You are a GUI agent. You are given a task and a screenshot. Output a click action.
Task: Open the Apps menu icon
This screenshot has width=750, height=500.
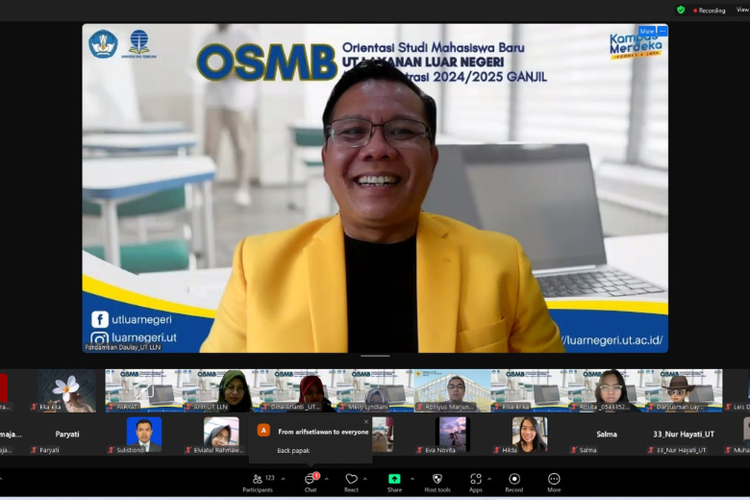click(x=474, y=480)
